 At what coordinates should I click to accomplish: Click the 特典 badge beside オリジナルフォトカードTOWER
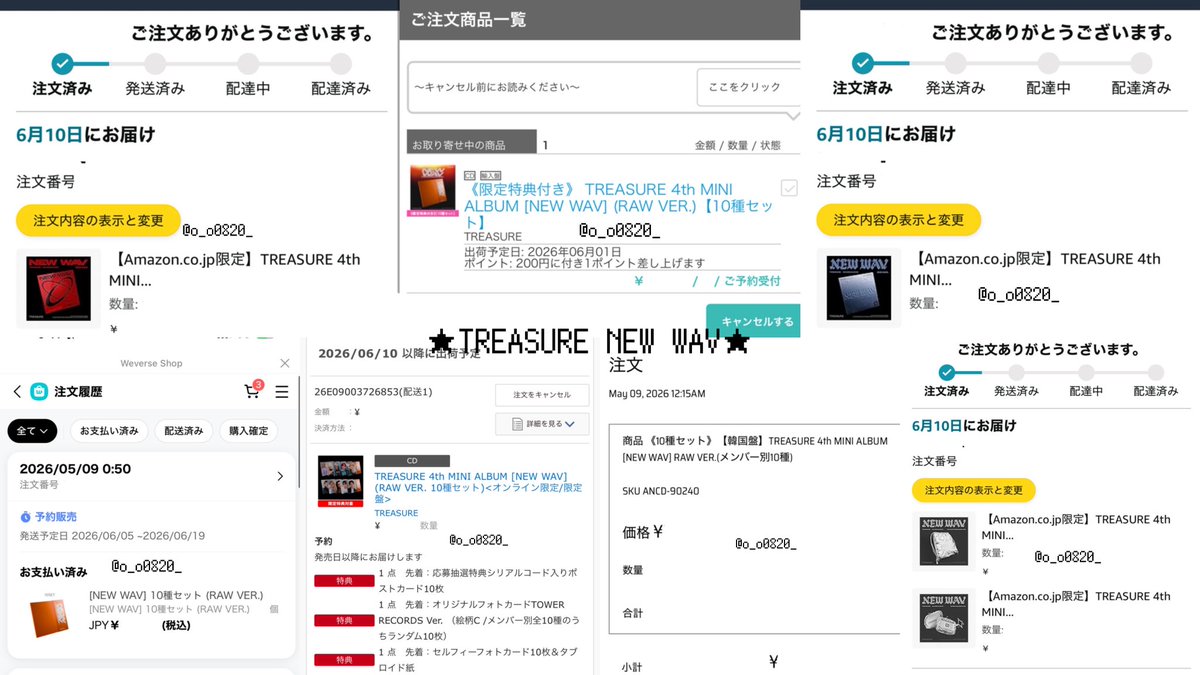coord(342,620)
